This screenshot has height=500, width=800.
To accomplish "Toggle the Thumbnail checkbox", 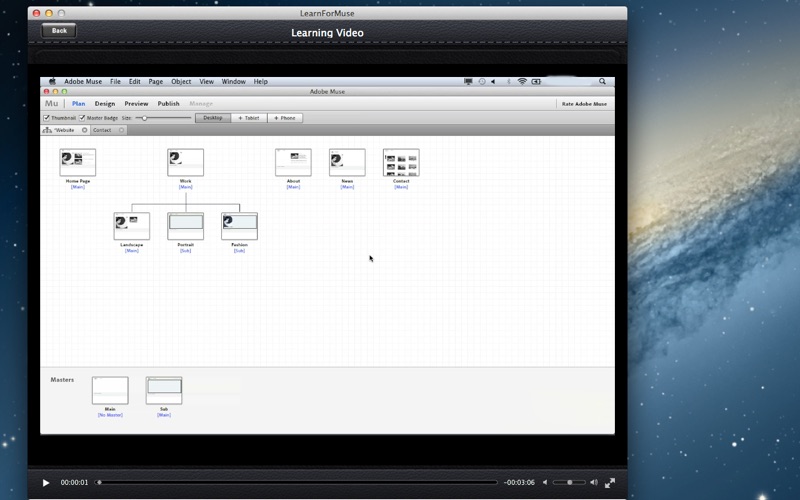I will 46,118.
